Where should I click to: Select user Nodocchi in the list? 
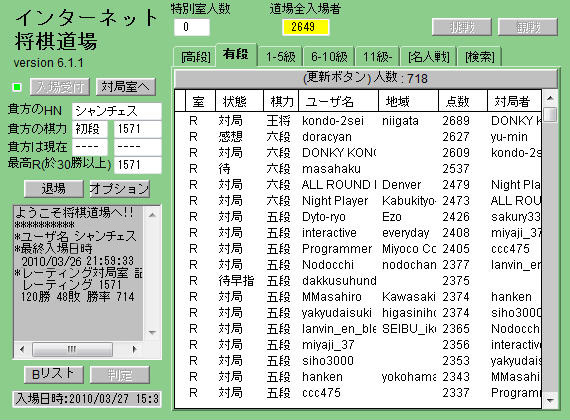click(328, 265)
